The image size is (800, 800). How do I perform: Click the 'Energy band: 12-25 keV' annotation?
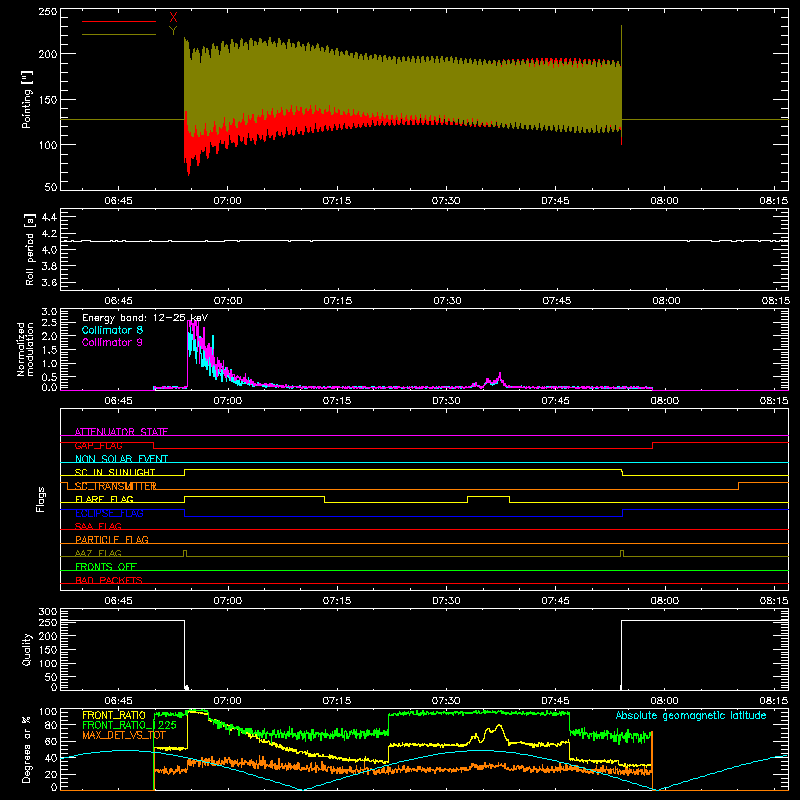pyautogui.click(x=145, y=318)
